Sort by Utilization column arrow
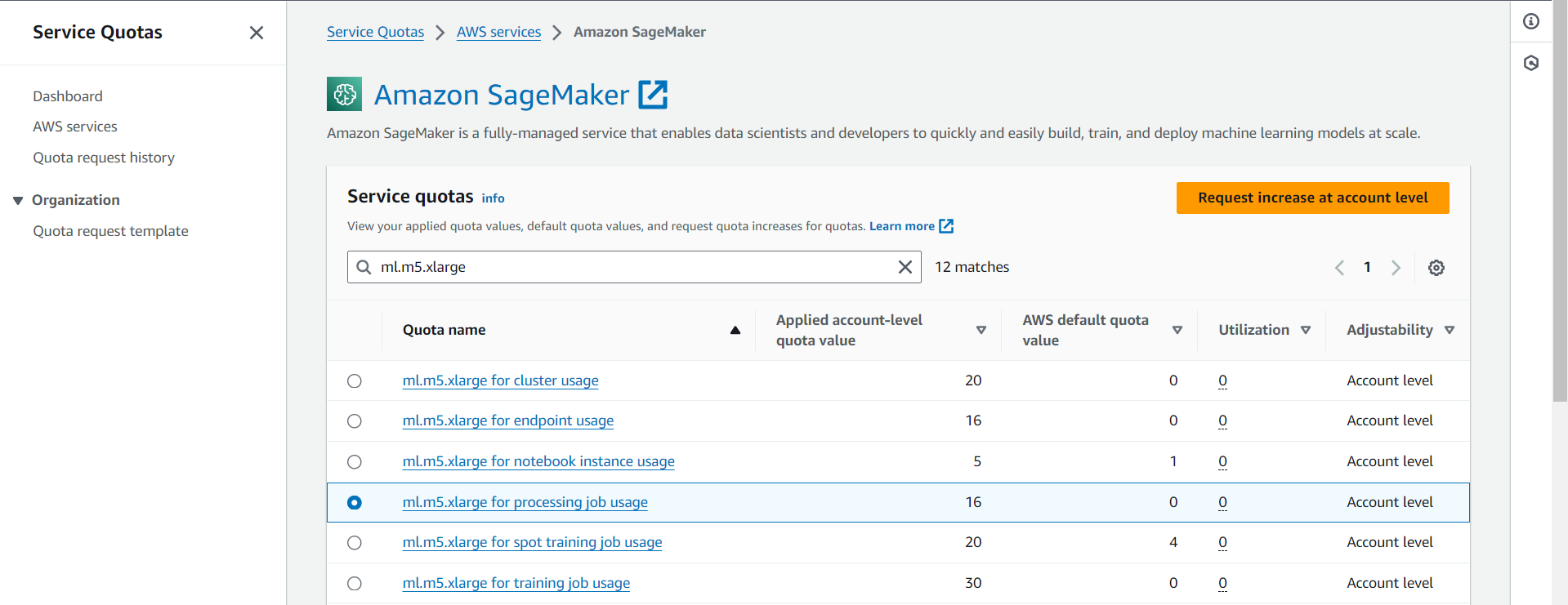 click(x=1306, y=330)
